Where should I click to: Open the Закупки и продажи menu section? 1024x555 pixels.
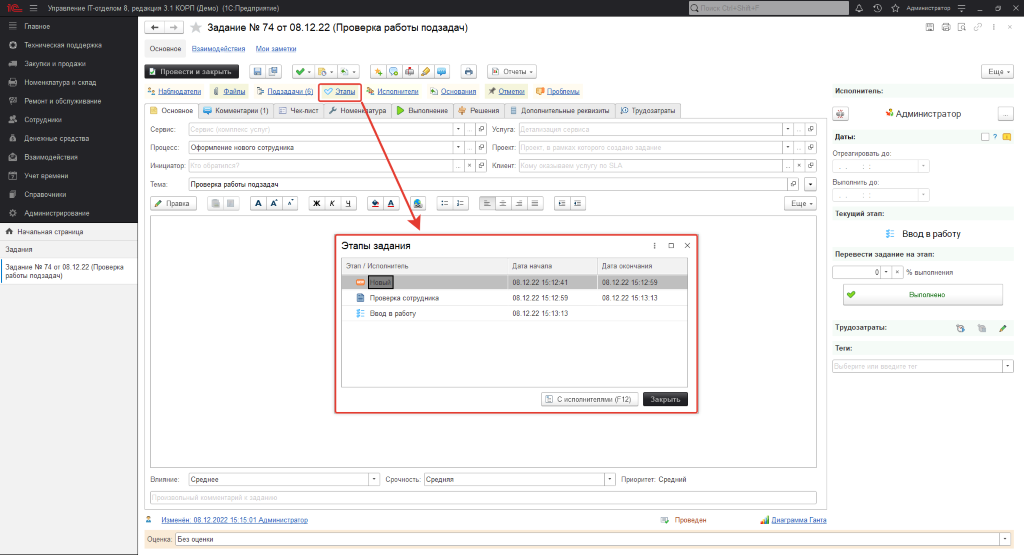tap(55, 63)
